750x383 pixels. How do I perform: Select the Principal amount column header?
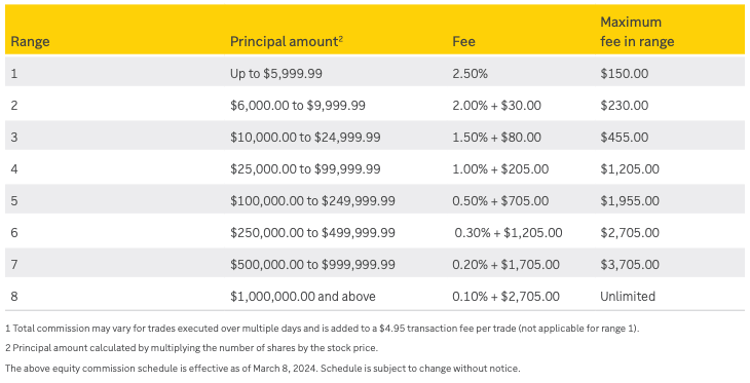pyautogui.click(x=287, y=42)
